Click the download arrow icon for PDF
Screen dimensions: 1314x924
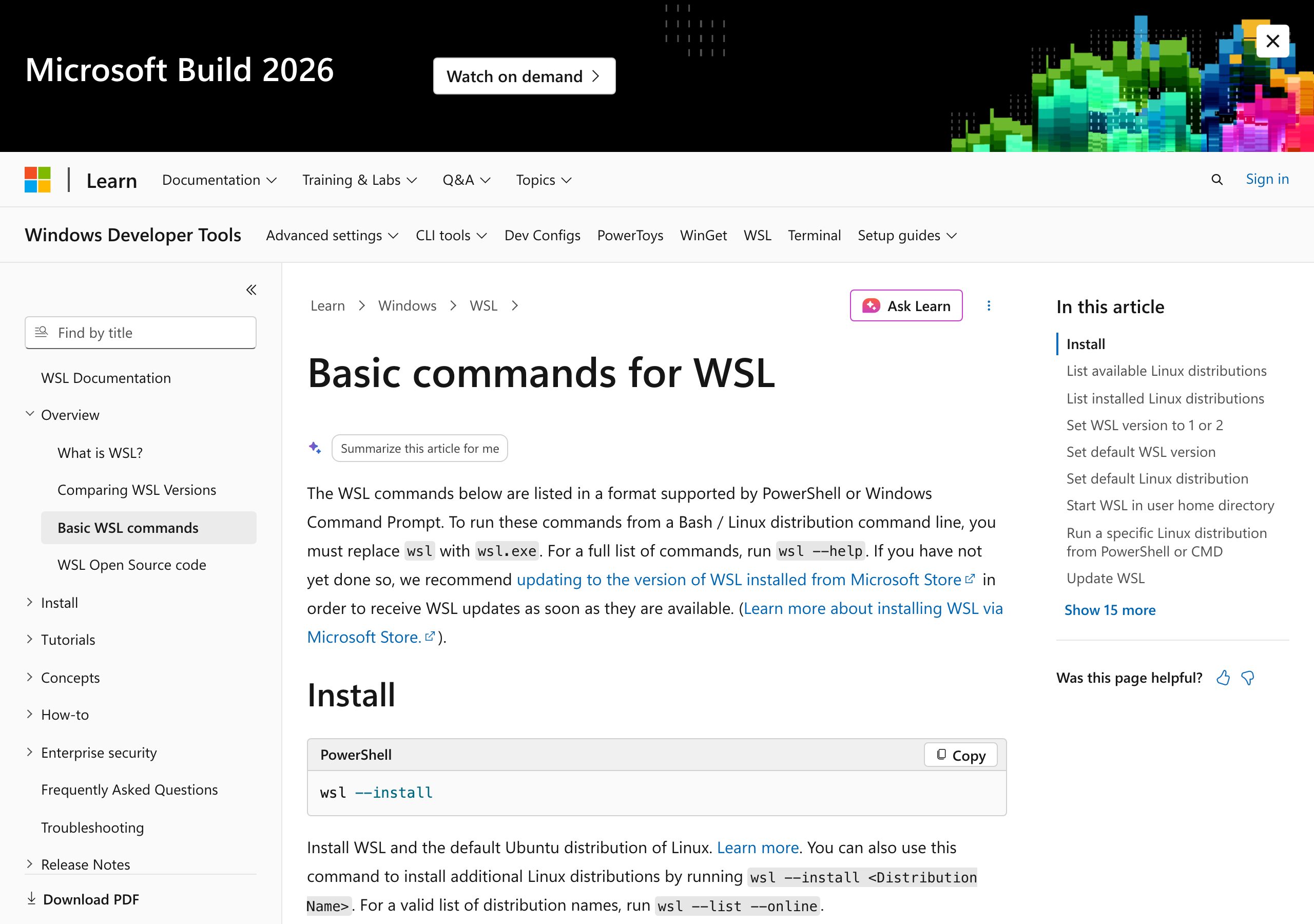tap(31, 898)
